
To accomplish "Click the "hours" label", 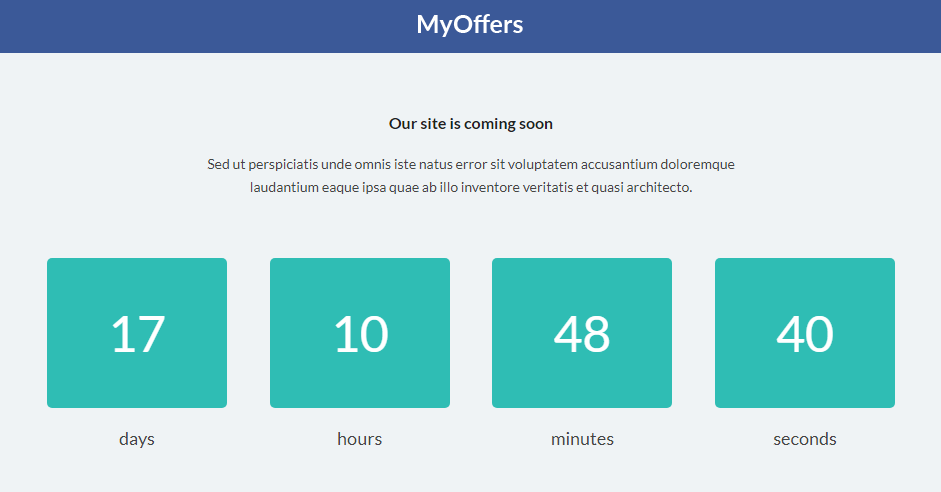I will 360,439.
